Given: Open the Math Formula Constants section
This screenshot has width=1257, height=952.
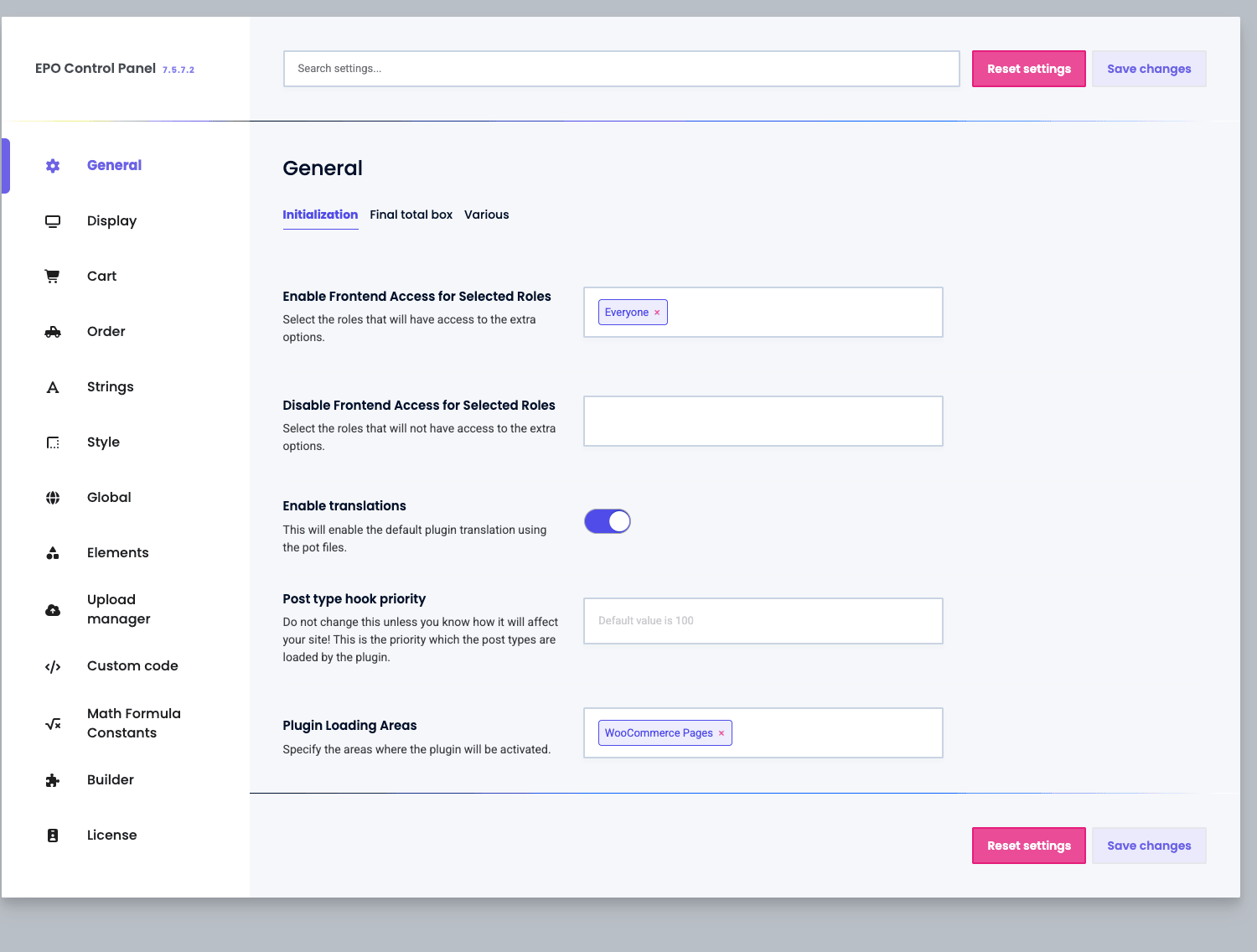Looking at the screenshot, I should click(126, 723).
